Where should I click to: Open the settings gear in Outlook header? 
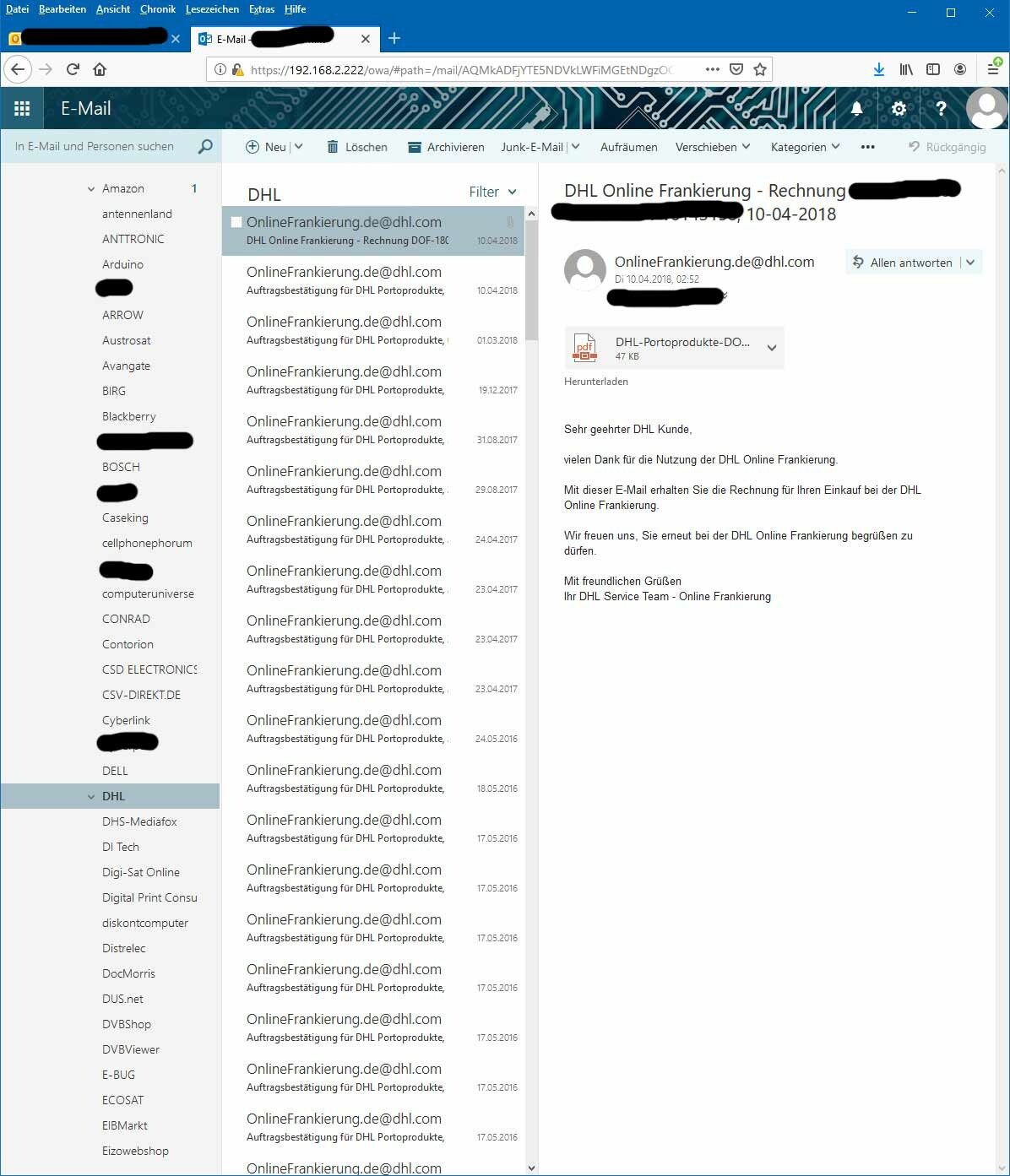click(899, 108)
